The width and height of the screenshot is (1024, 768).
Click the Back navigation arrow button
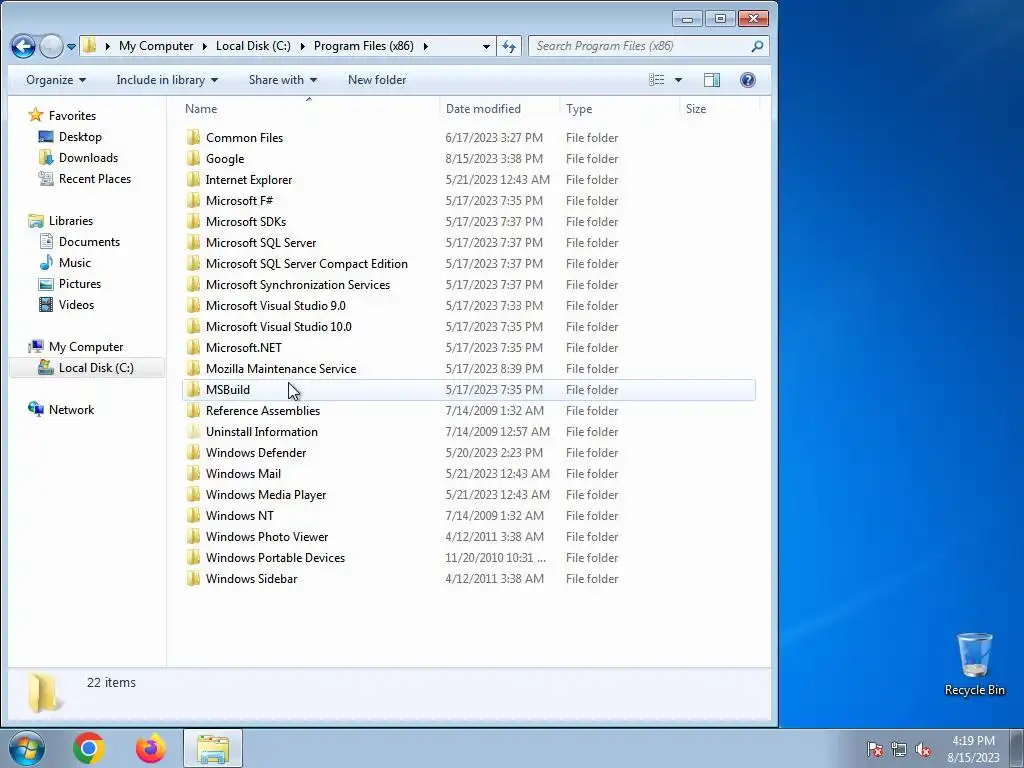pyautogui.click(x=23, y=46)
